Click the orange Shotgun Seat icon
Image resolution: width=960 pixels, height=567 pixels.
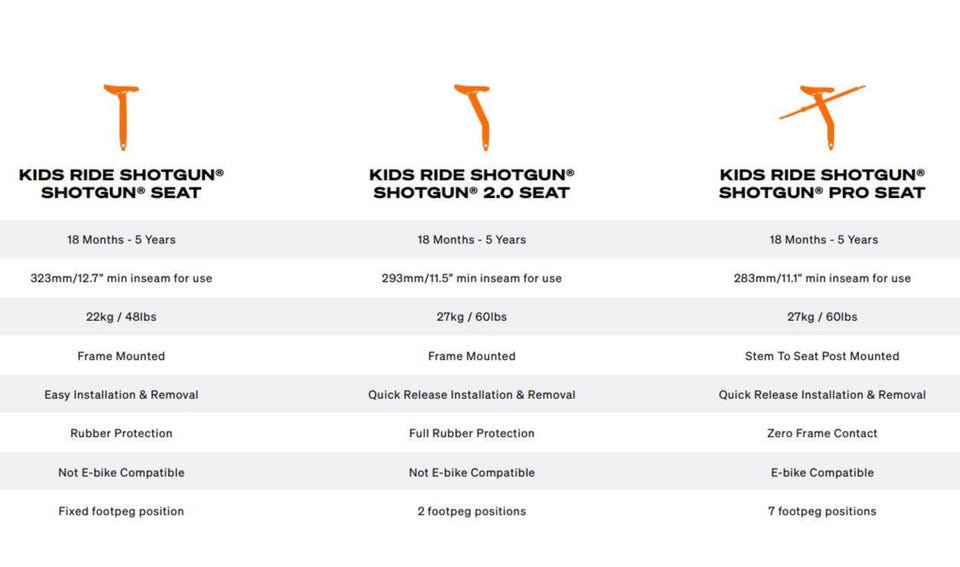click(122, 118)
